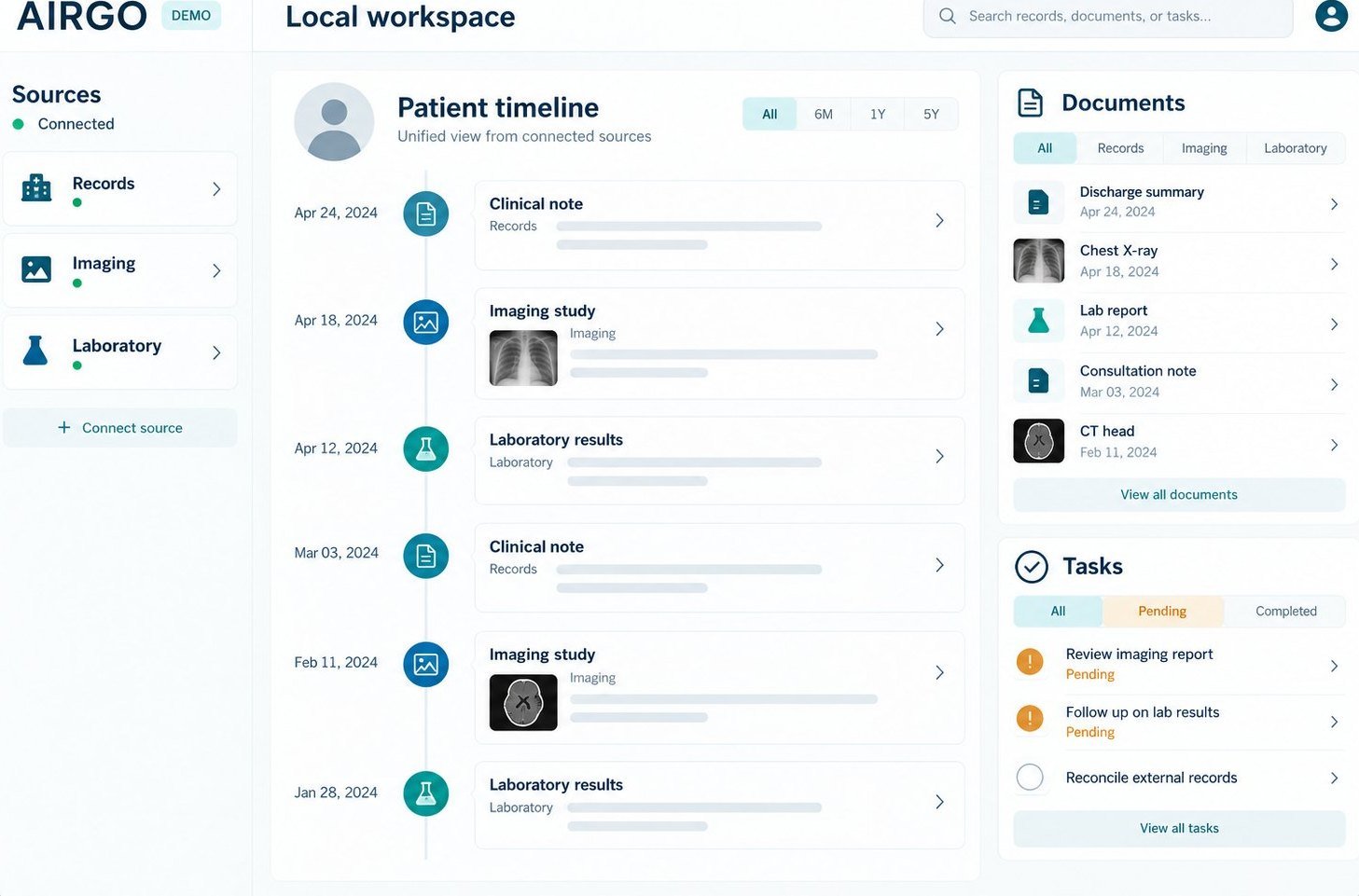
Task: Expand the Laboratory source chevron
Action: tap(216, 352)
